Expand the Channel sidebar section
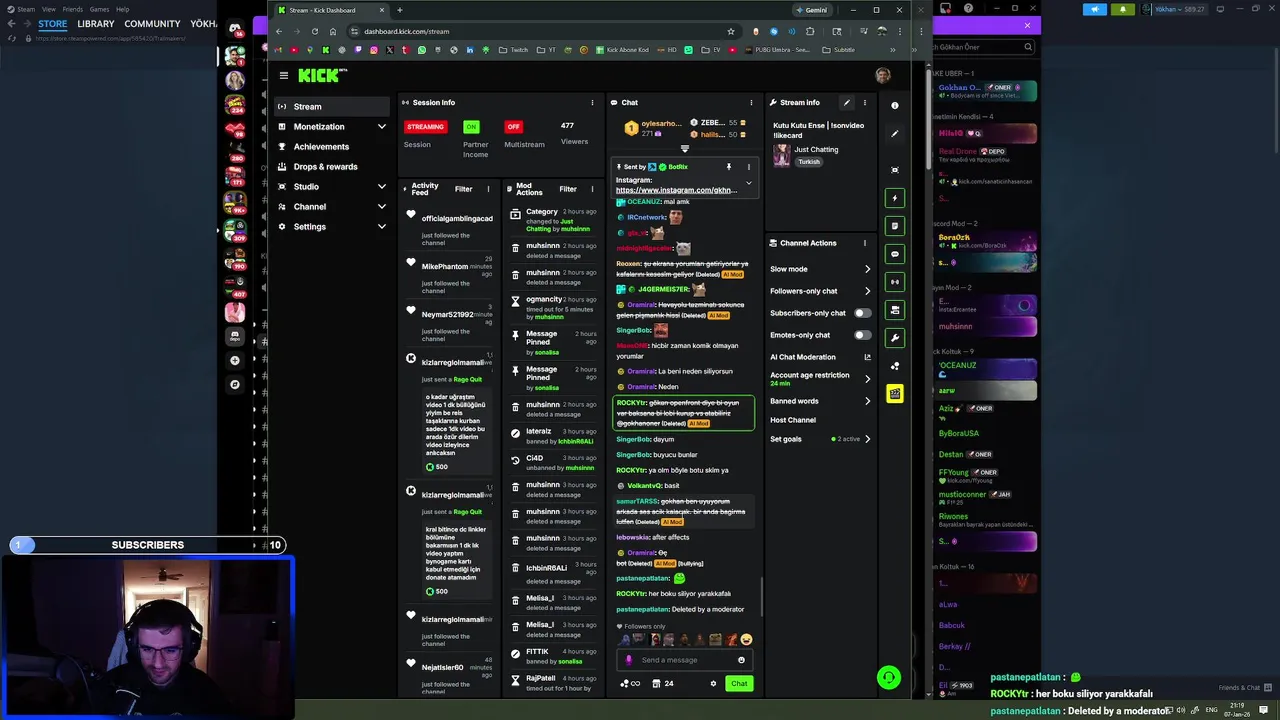The image size is (1280, 720). click(x=381, y=207)
